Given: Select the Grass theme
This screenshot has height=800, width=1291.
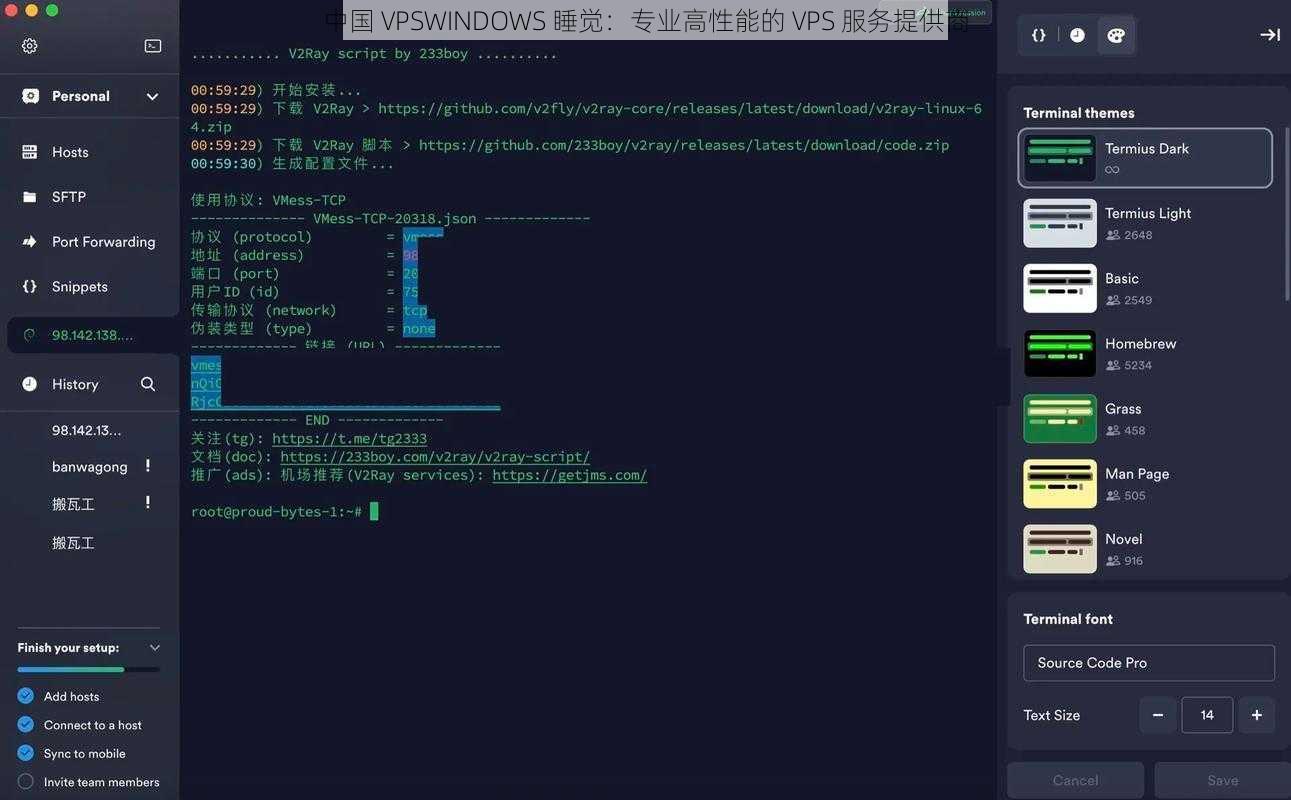Looking at the screenshot, I should click(x=1145, y=418).
